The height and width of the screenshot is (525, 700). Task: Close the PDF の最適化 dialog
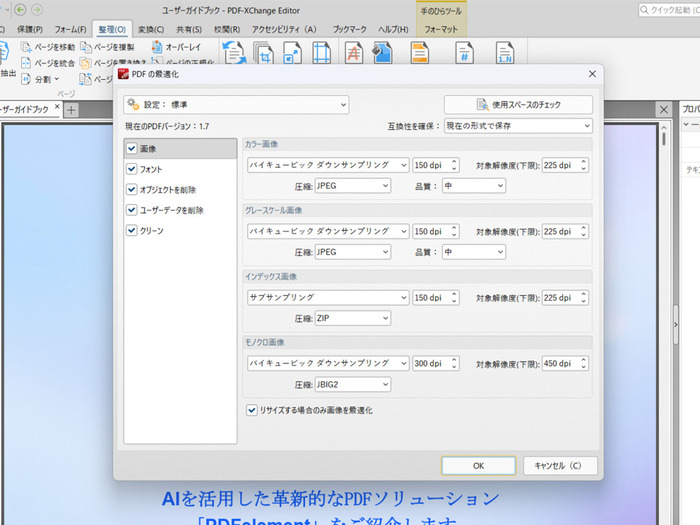tap(592, 74)
